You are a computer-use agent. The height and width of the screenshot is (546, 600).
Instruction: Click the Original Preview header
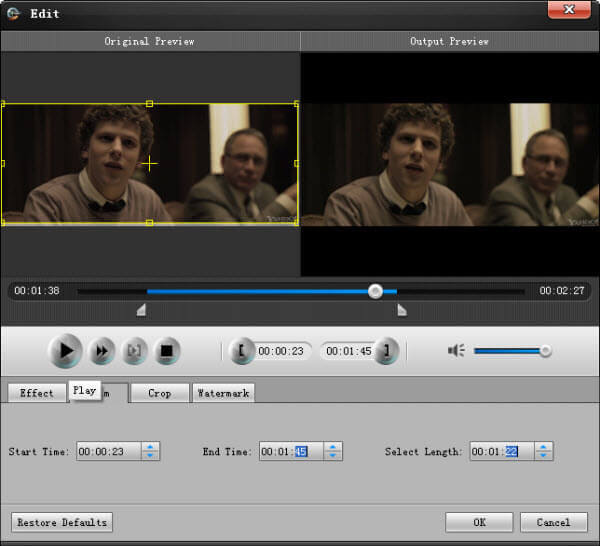point(150,41)
